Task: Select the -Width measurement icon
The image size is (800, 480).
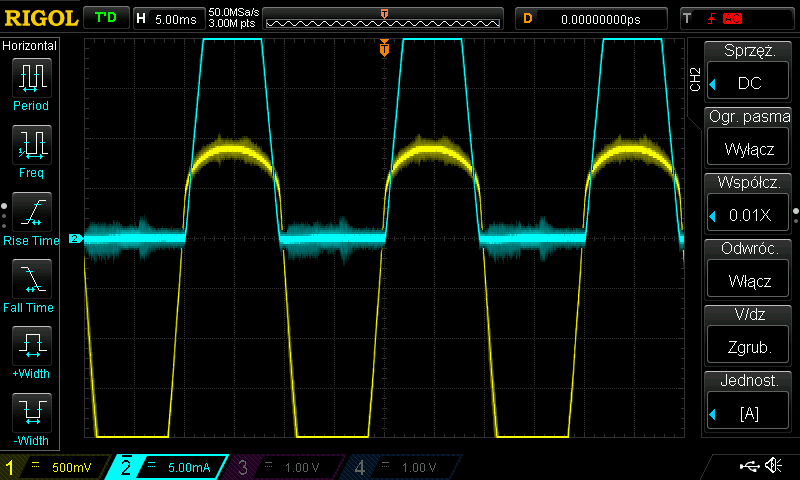Action: (x=32, y=413)
